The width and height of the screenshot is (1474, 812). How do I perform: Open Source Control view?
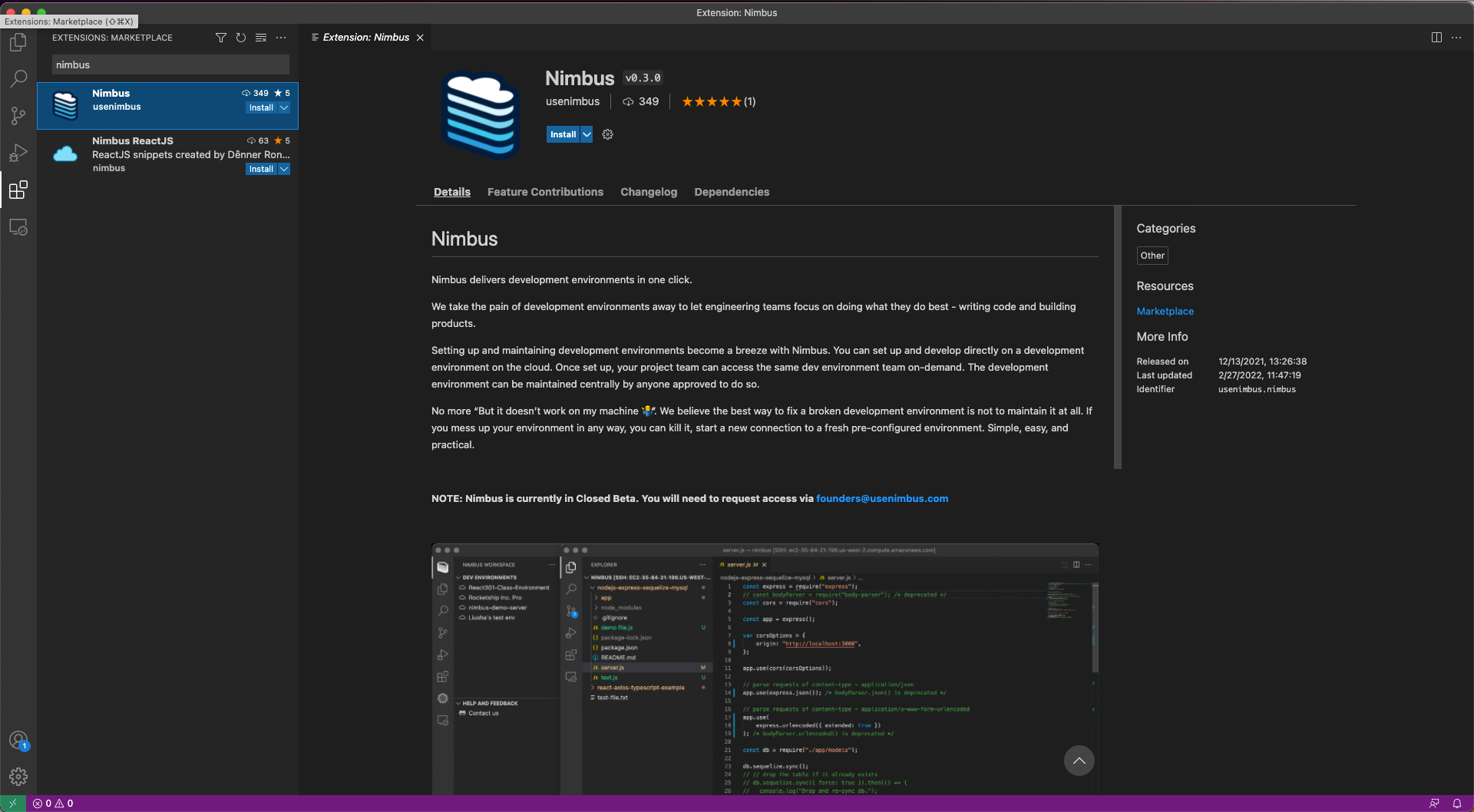tap(18, 116)
